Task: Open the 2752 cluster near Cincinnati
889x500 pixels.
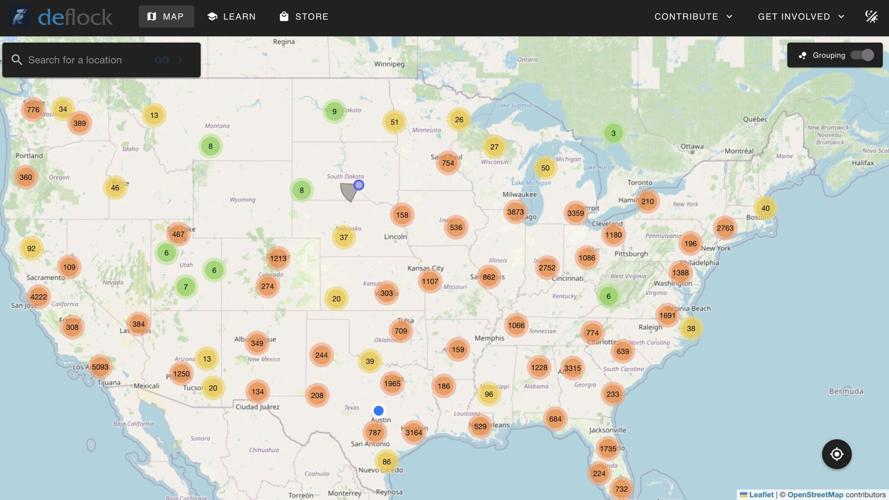Action: click(x=547, y=268)
